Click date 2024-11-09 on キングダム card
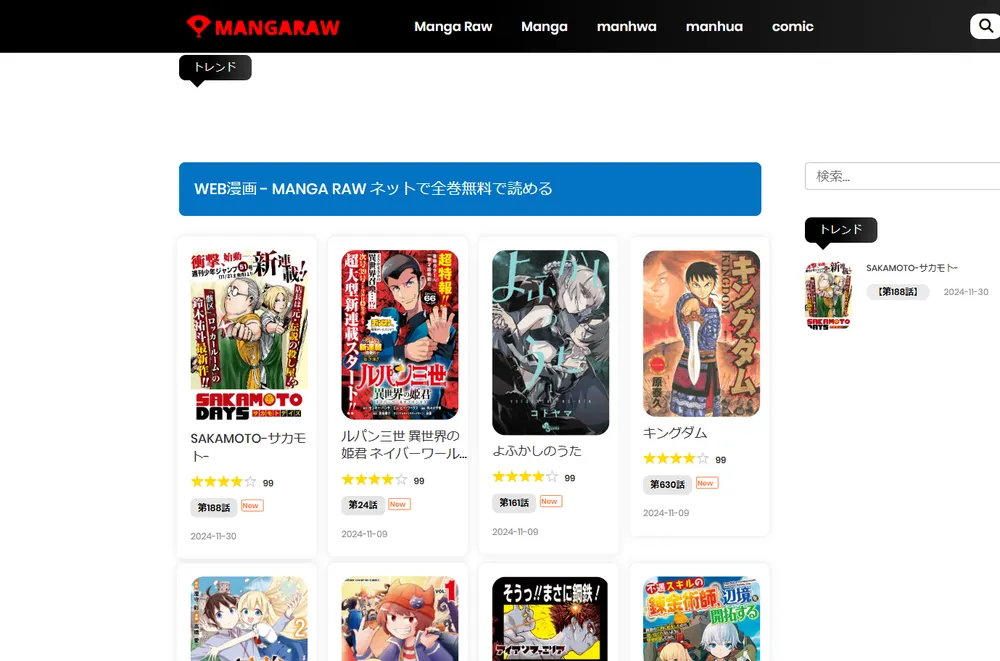 point(666,513)
